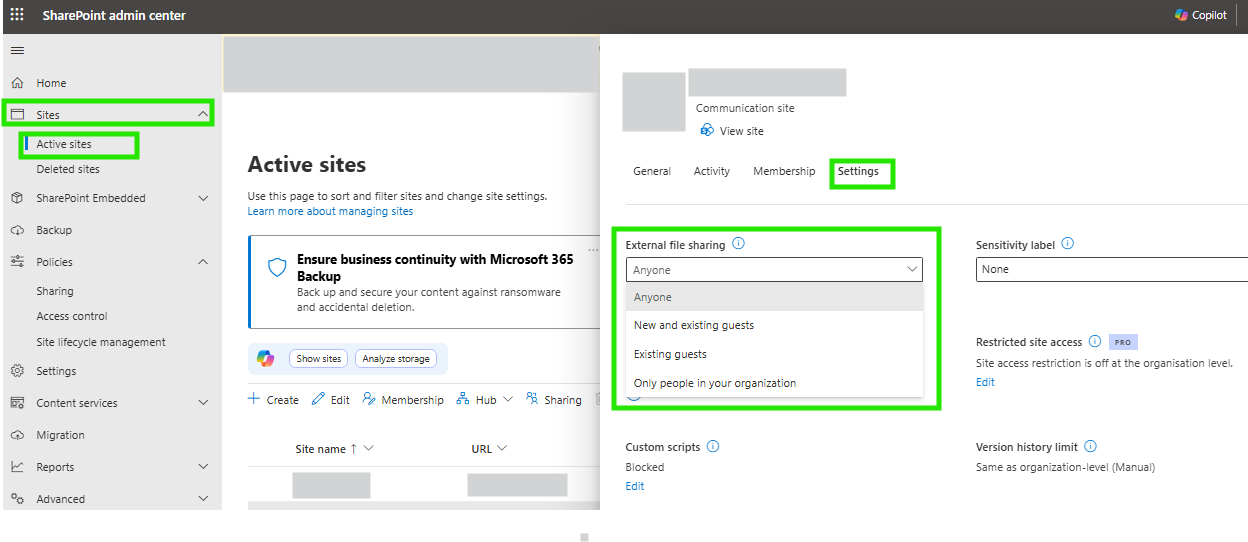The width and height of the screenshot is (1248, 542).
Task: Select the Settings tab in panel
Action: (858, 171)
